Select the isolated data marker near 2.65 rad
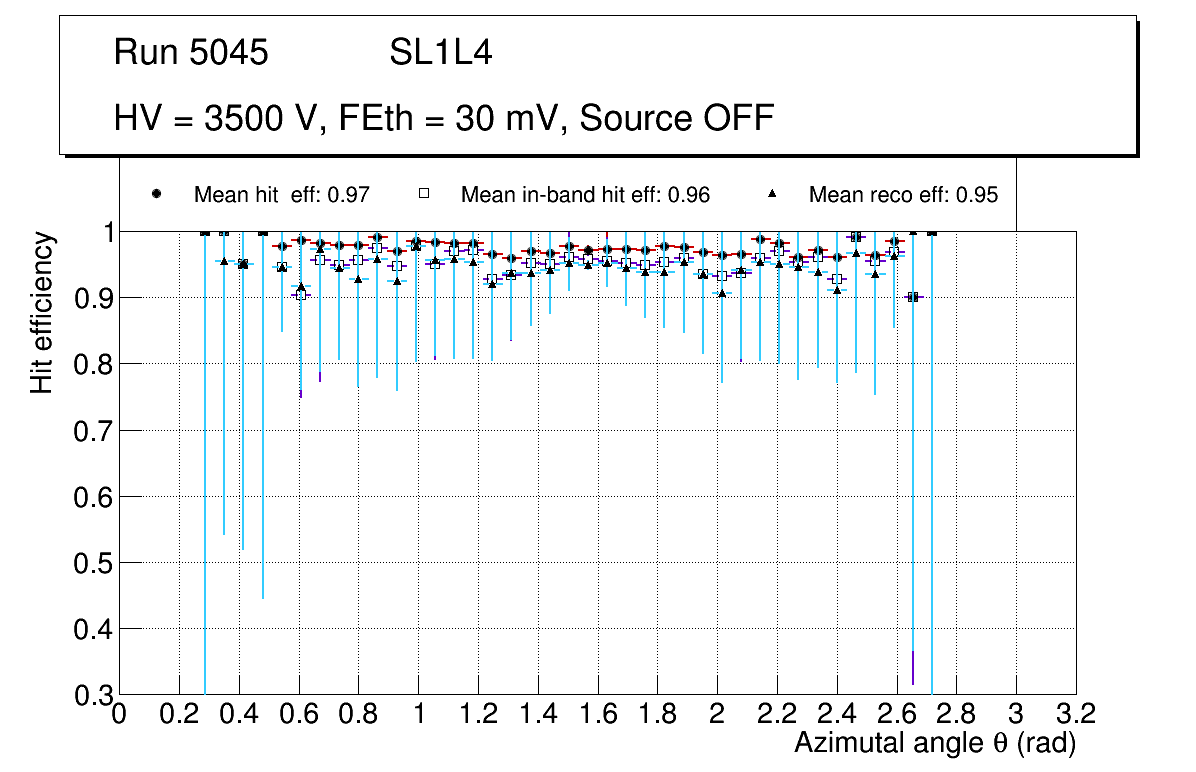Image resolution: width=1196 pixels, height=772 pixels. (x=912, y=297)
